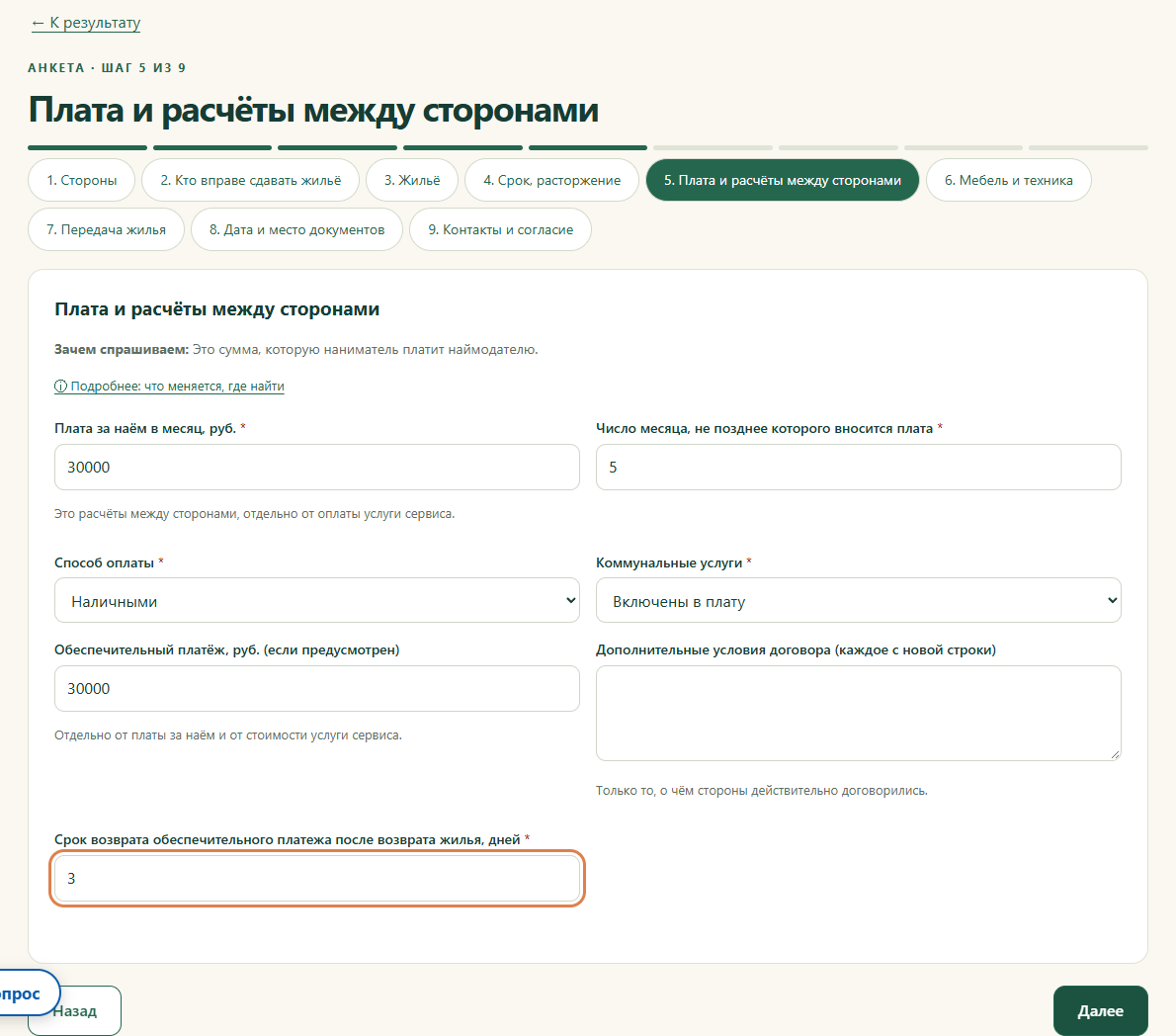Open 'Подробнее: что меняется, где найти' link

170,387
